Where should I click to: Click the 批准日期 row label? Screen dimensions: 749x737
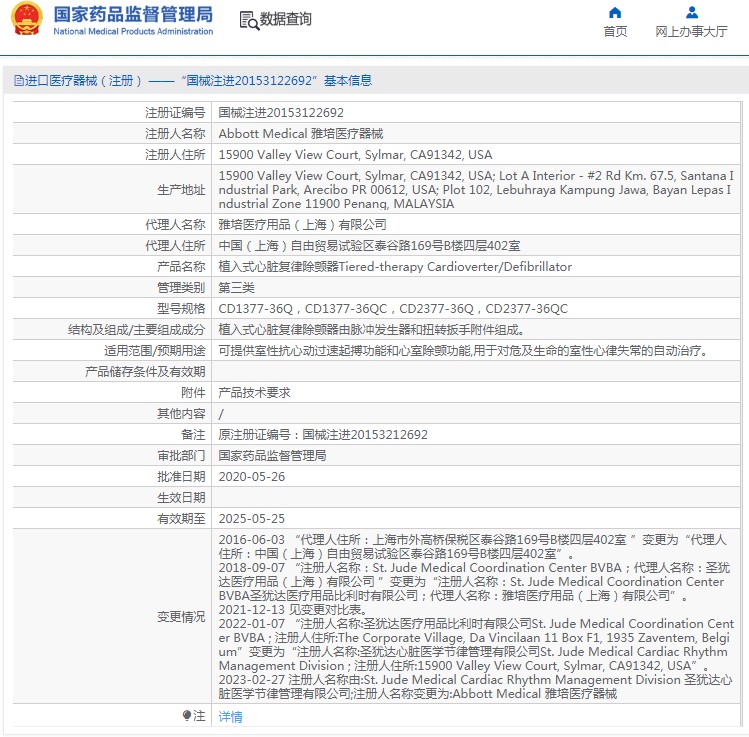(181, 477)
